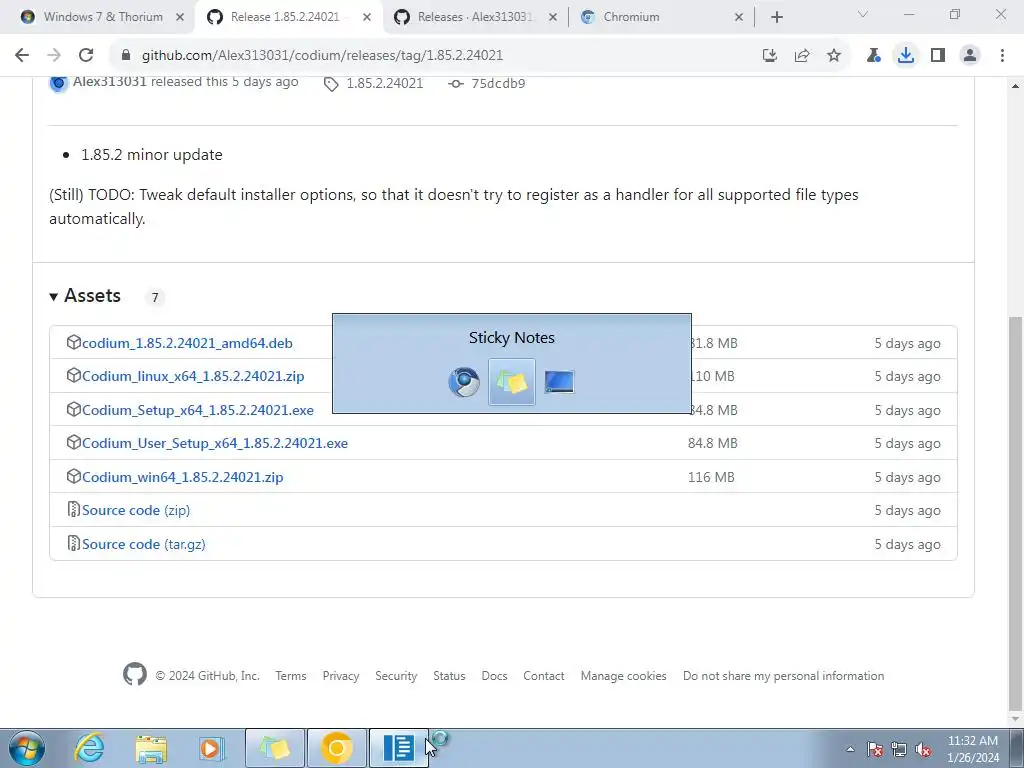Show hidden system tray icons

tap(850, 749)
